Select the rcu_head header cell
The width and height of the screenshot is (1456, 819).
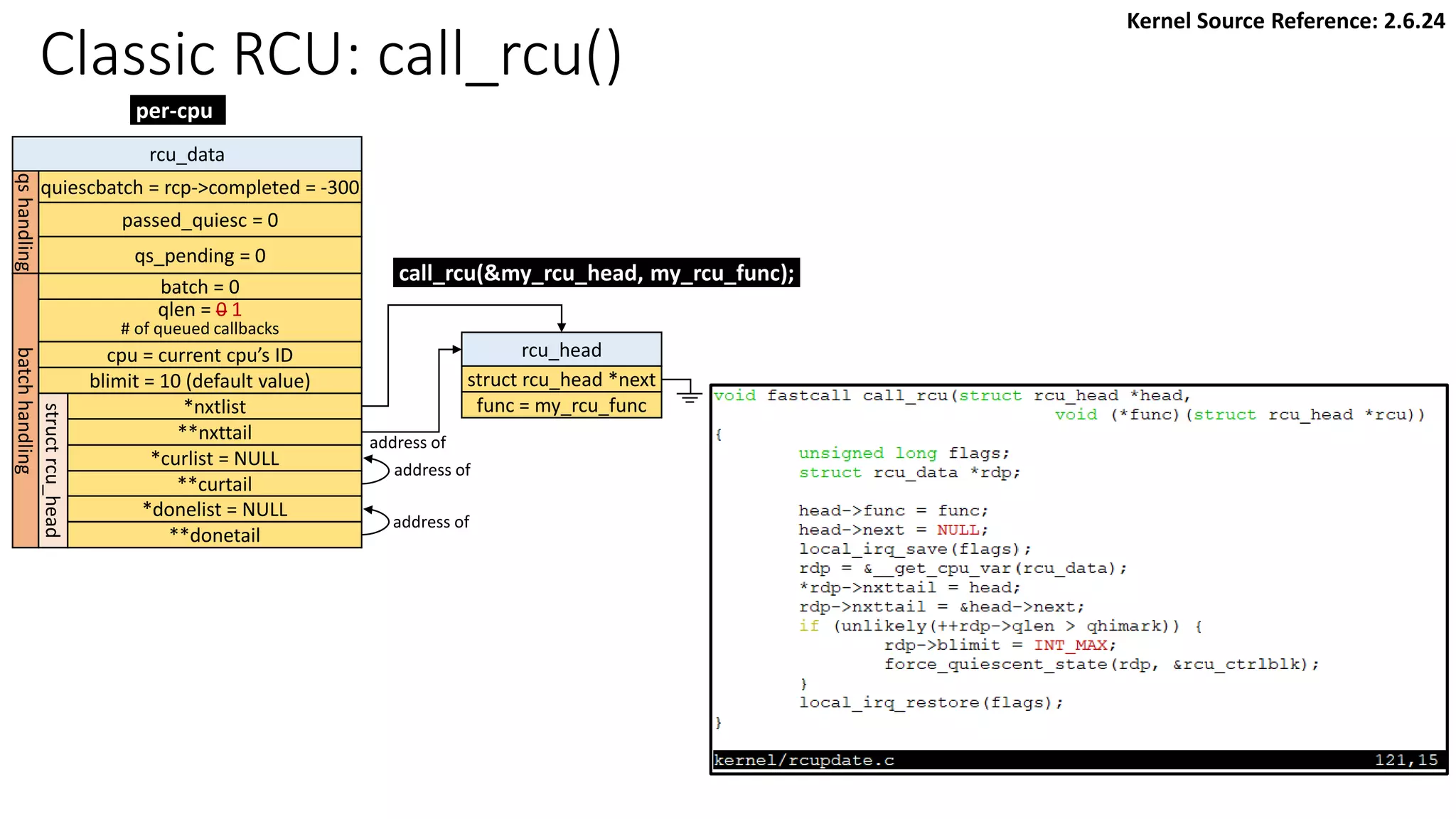click(561, 350)
